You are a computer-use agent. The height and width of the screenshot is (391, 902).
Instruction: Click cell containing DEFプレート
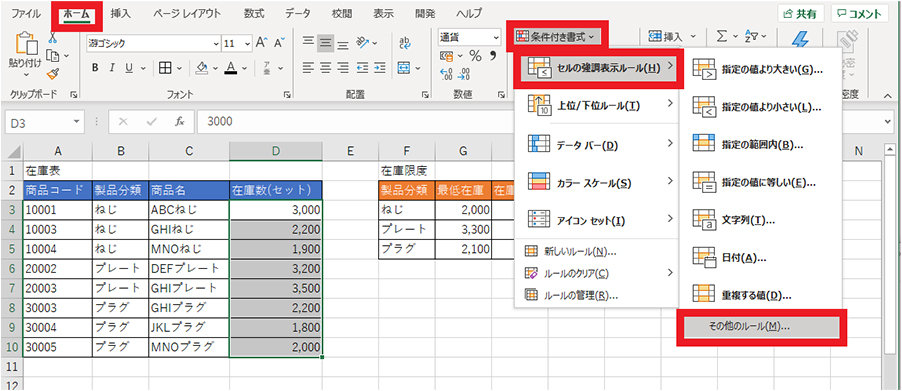coord(189,268)
